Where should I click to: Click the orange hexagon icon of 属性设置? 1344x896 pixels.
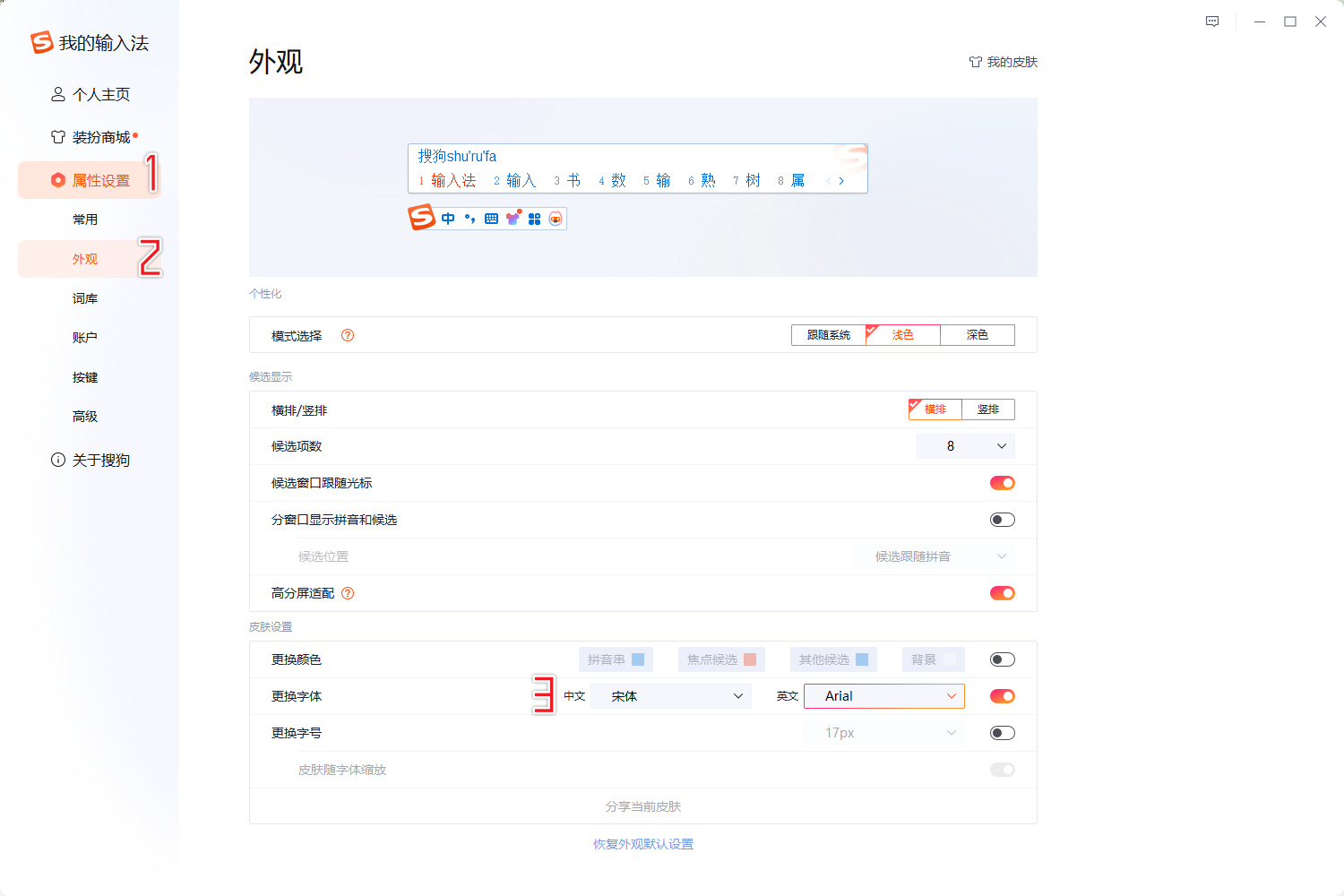point(58,180)
